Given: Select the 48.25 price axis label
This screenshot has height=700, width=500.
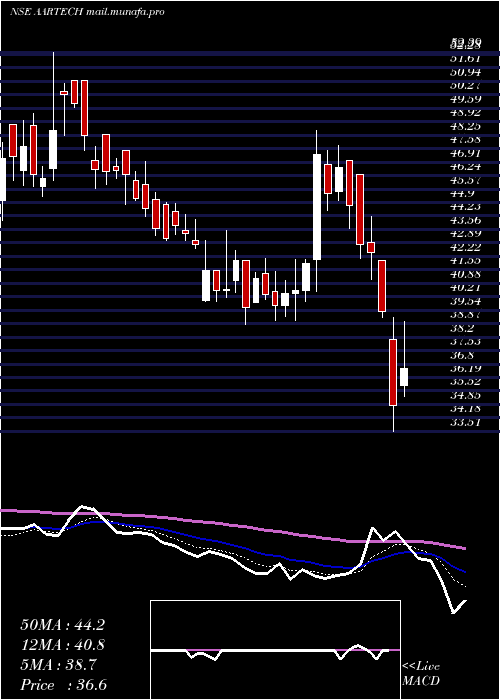Looking at the screenshot, I should click(x=466, y=126).
